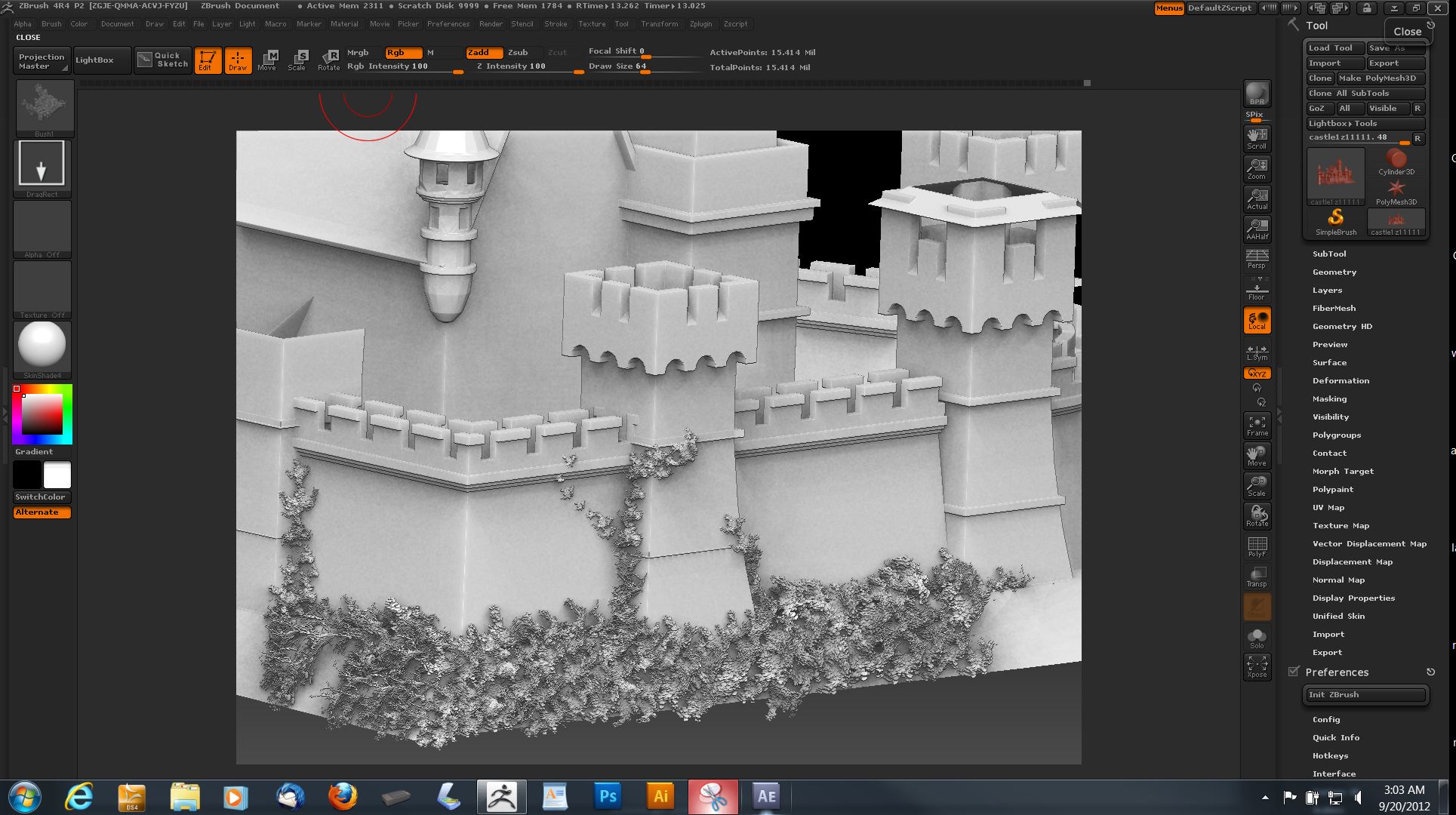Open the Alpha Off slot
Screen dimensions: 1456x815
coord(42,229)
